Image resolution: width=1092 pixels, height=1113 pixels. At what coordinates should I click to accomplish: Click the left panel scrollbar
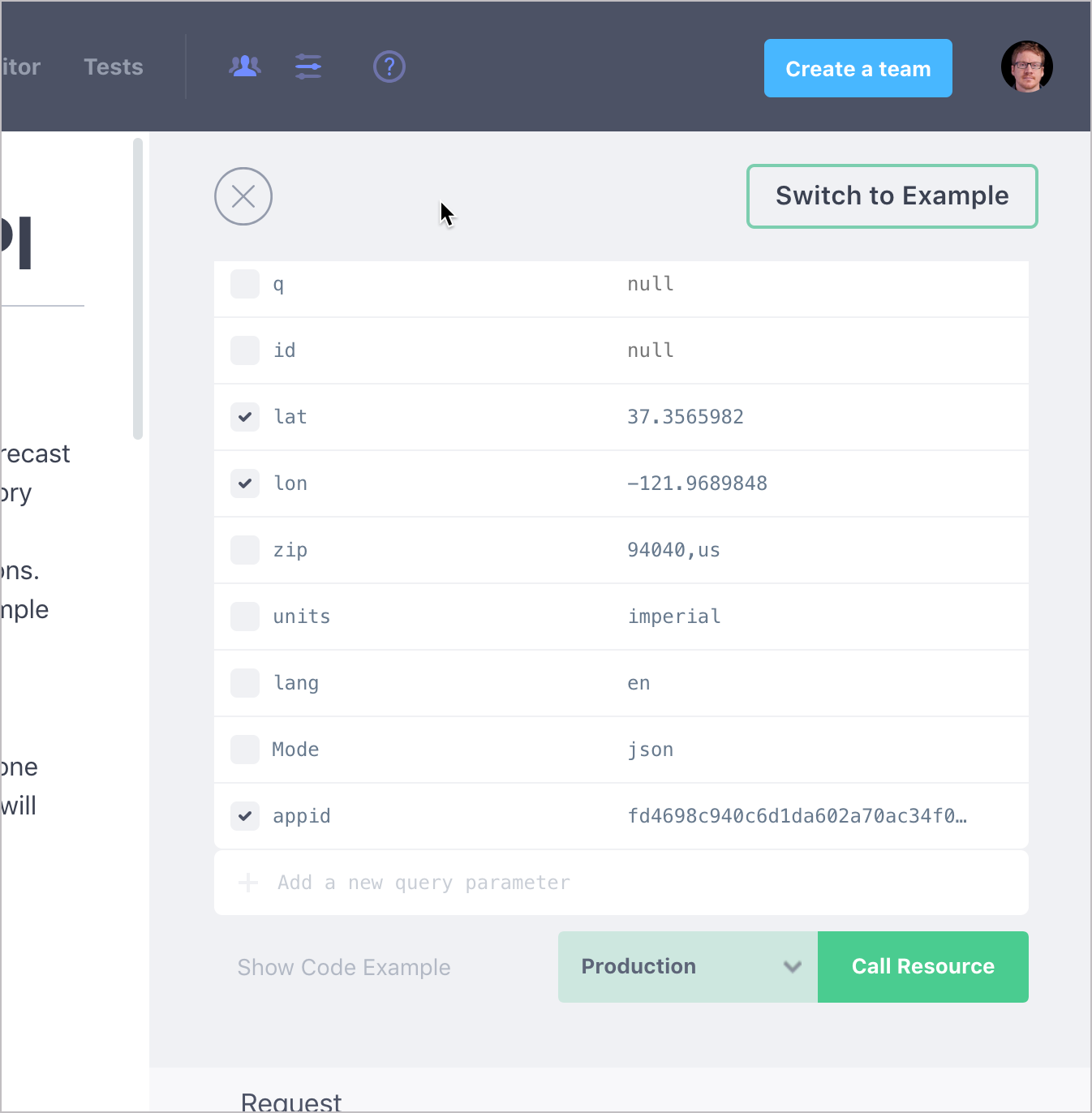138,289
